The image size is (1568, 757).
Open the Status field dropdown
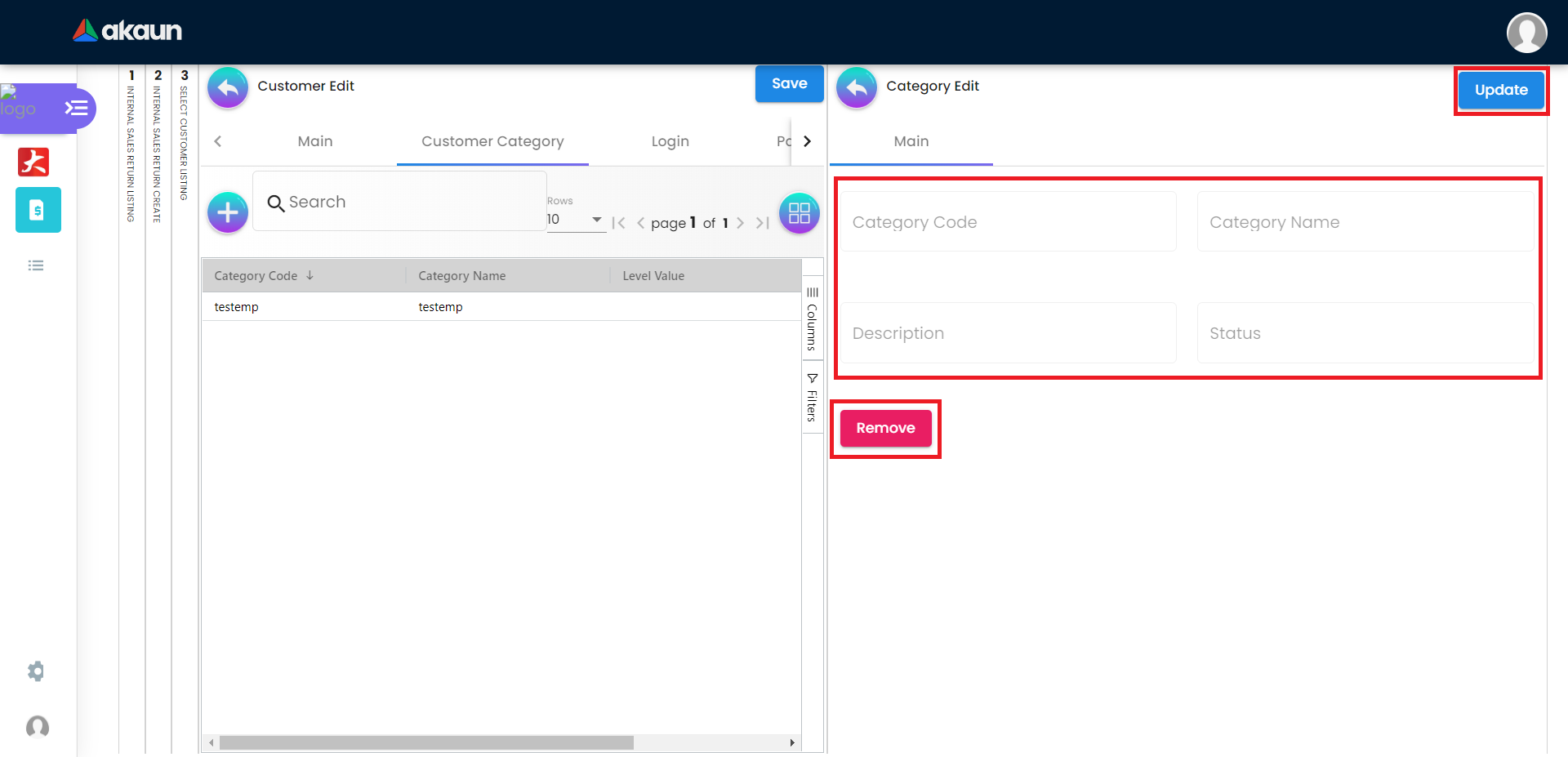tap(1365, 333)
